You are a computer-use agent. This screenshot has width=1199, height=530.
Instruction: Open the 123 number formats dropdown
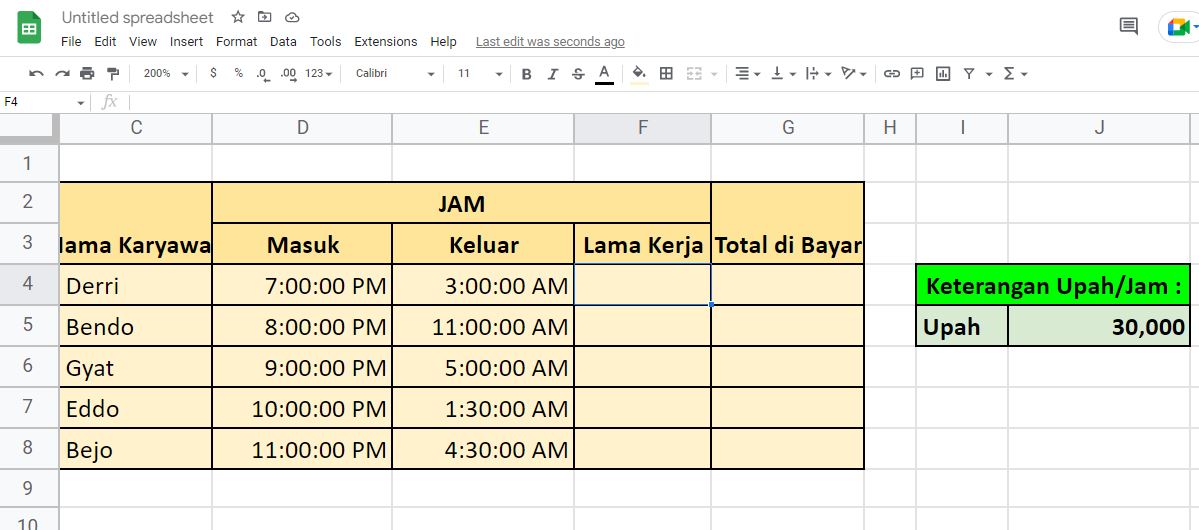pos(318,73)
